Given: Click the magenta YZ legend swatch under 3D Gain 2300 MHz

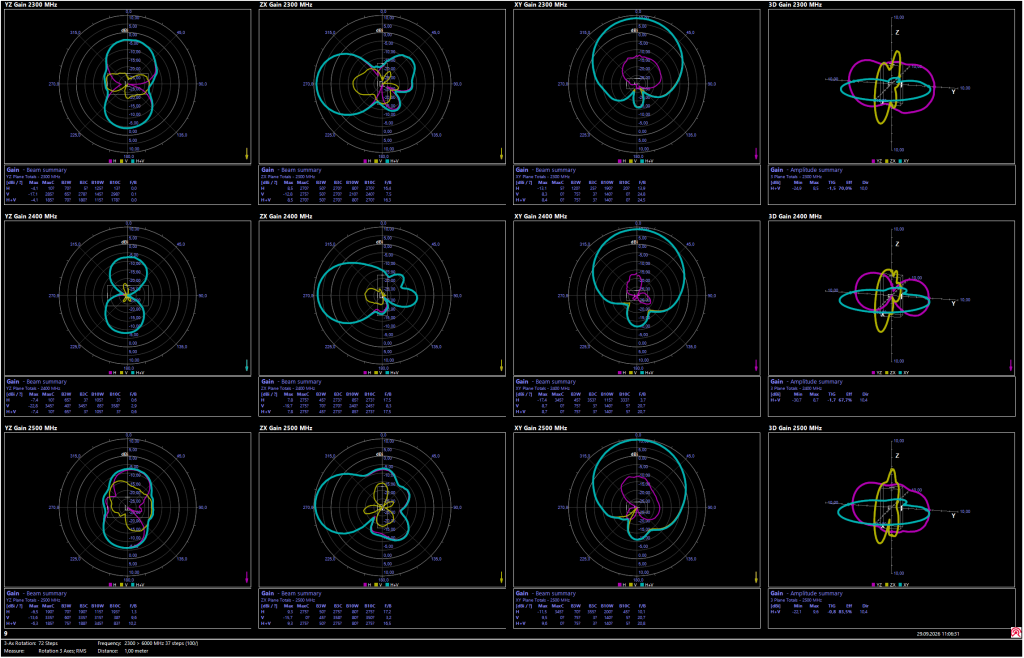Looking at the screenshot, I should coord(873,160).
